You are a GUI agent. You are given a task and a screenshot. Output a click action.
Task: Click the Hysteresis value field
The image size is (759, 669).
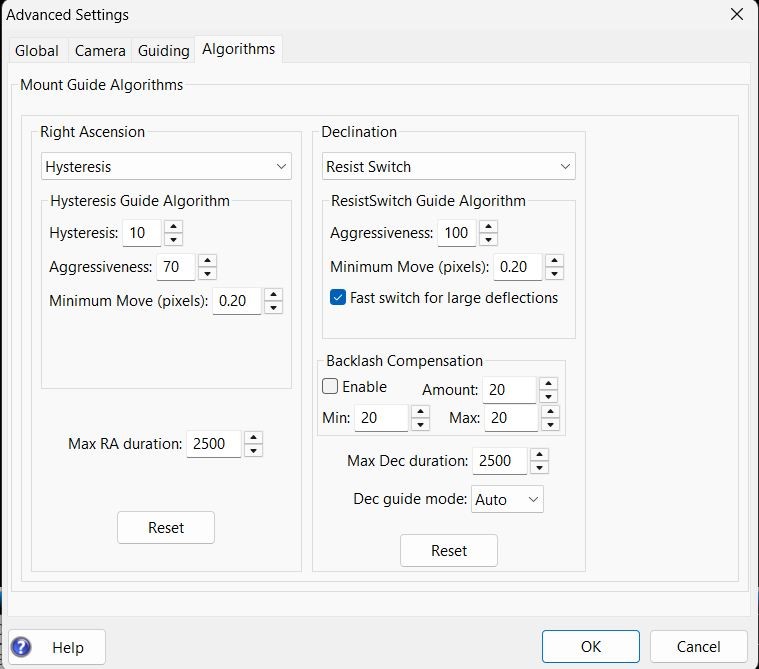142,233
